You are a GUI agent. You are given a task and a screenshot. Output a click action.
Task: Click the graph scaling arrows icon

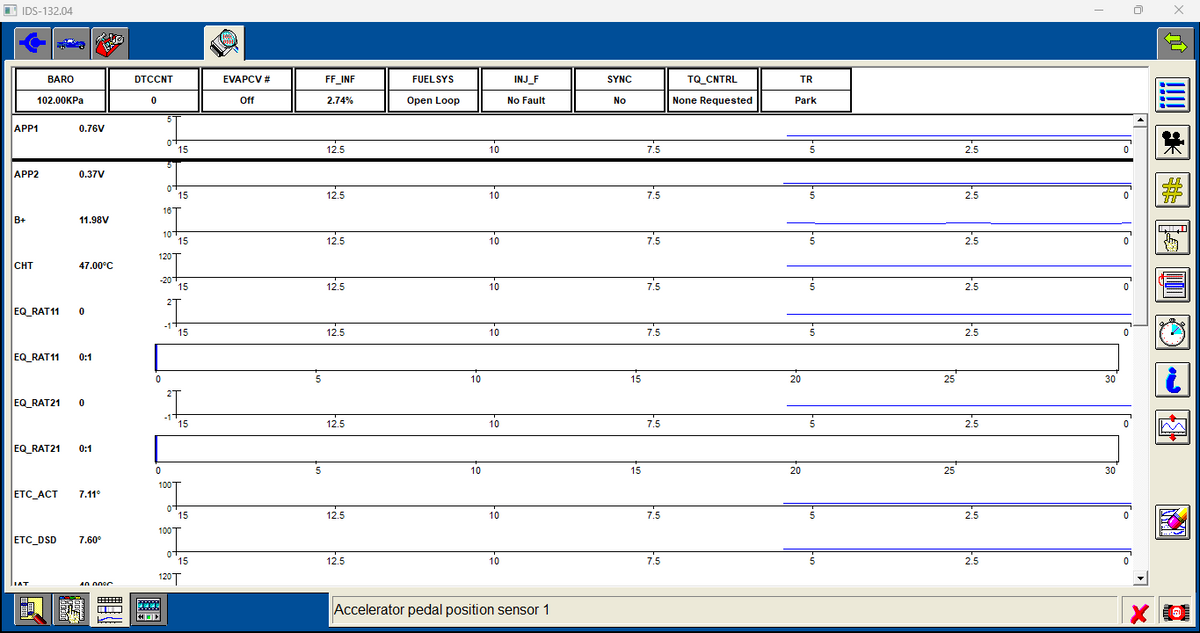pos(1172,425)
